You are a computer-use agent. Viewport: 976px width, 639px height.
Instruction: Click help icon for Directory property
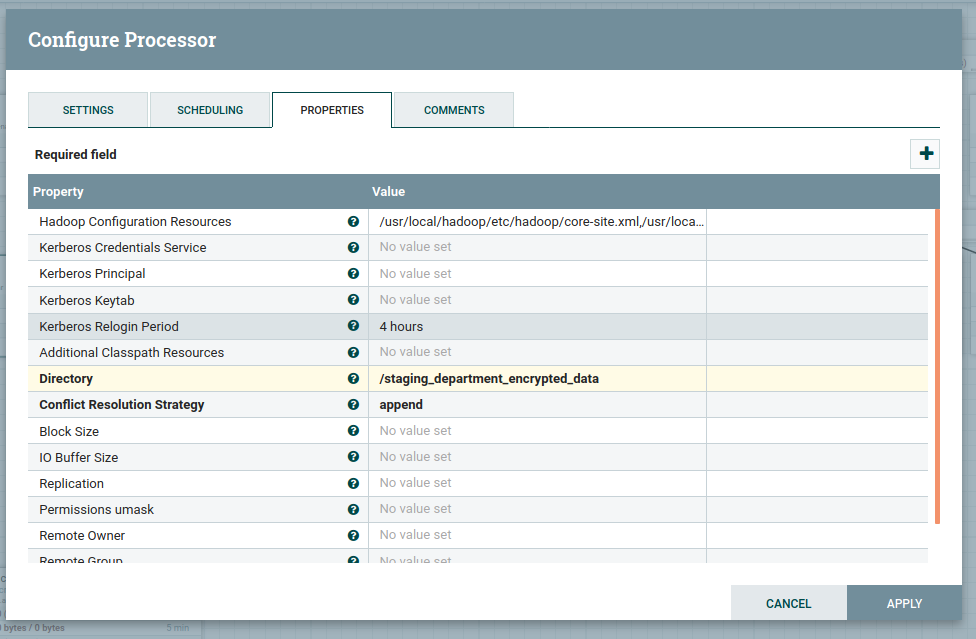point(353,379)
